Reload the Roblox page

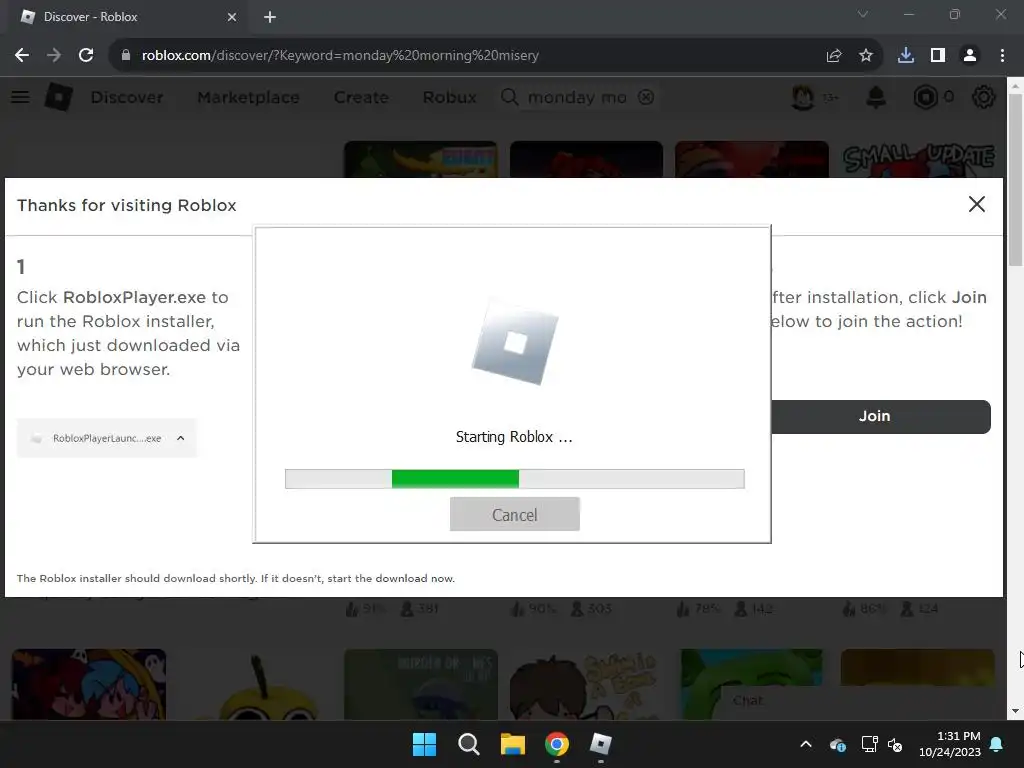tap(86, 56)
